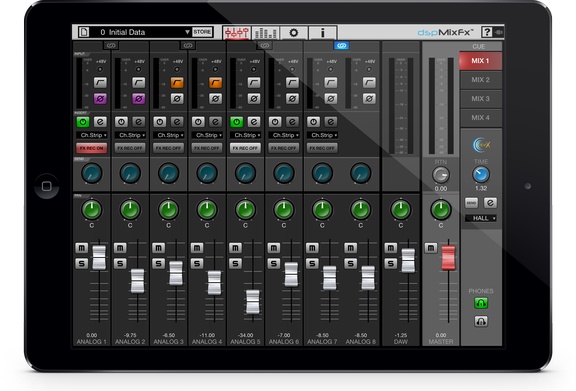Open Ch.Strip dropdown on Analog 3
Viewport: 576px width, 391px height.
(x=169, y=135)
